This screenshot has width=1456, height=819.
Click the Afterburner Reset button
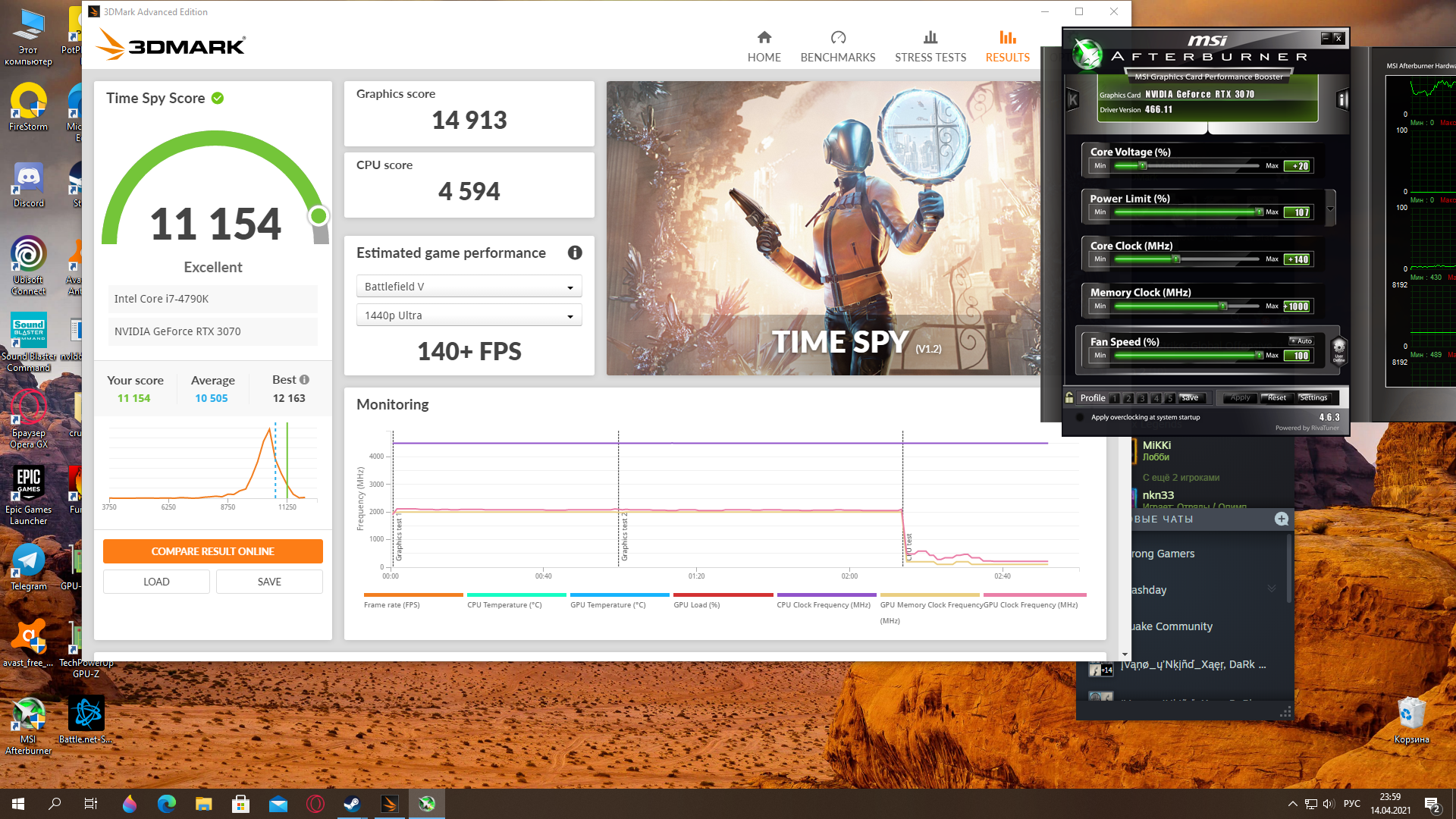coord(1276,398)
